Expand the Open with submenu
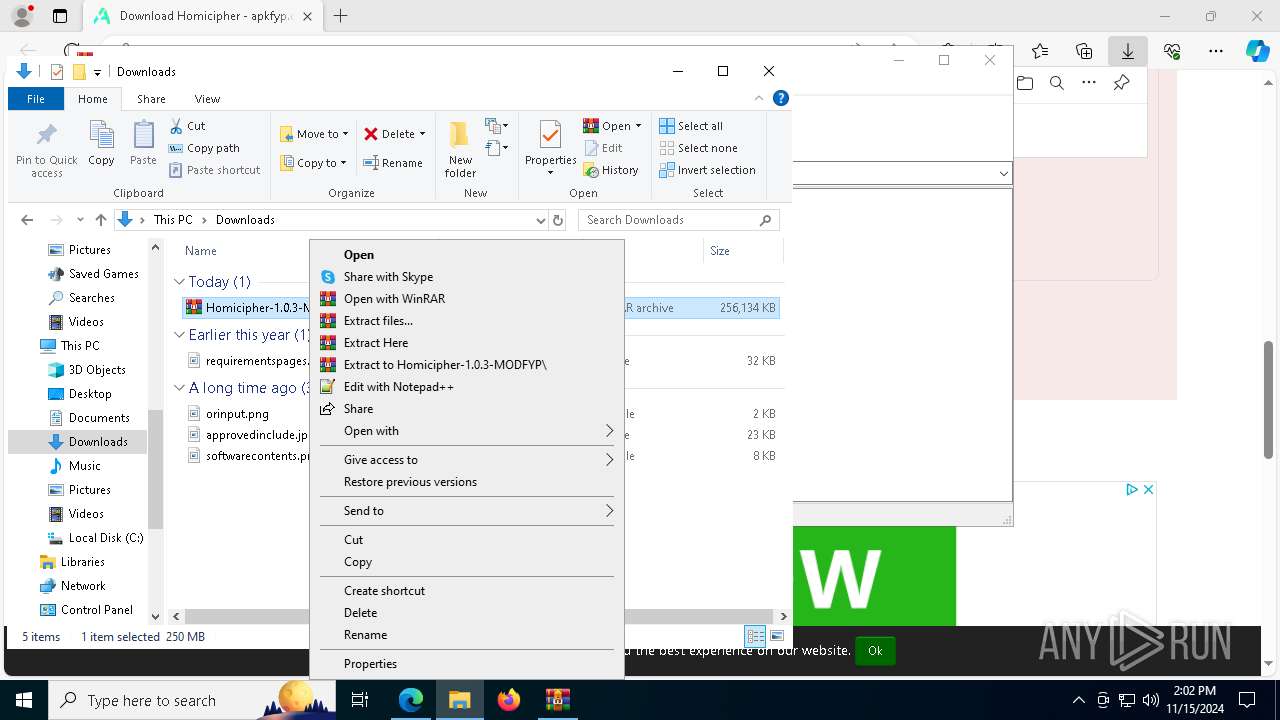The width and height of the screenshot is (1280, 720). pos(467,431)
